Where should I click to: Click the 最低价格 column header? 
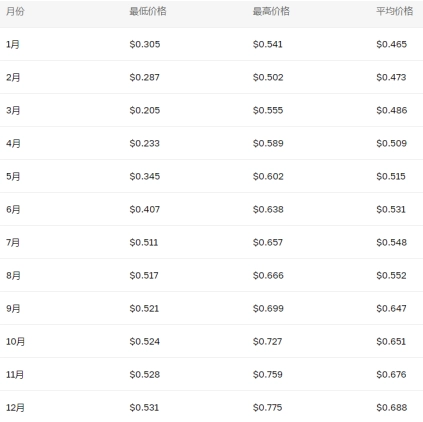pos(148,11)
